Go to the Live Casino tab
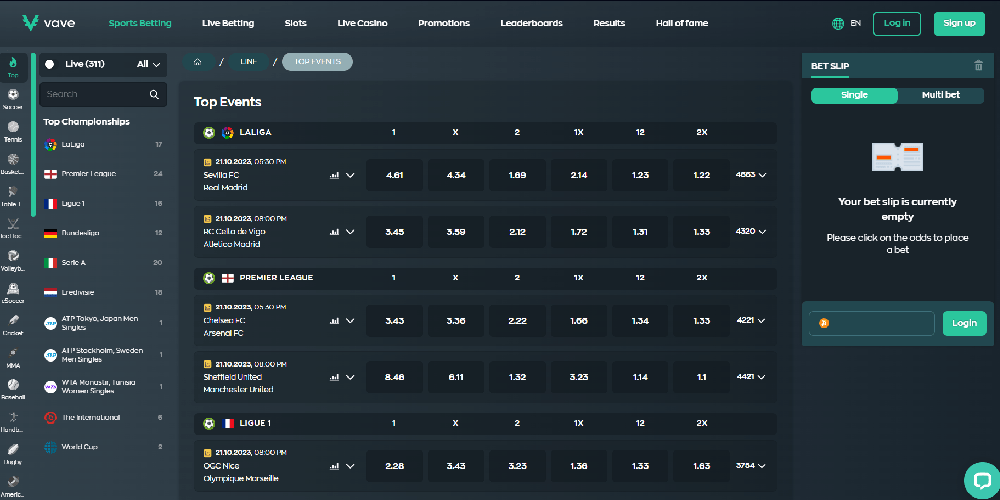Screen dimensions: 1000x500 [x=362, y=23]
